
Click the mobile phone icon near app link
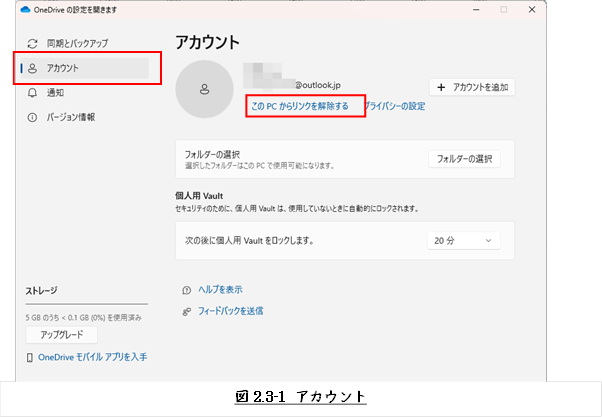[30, 358]
